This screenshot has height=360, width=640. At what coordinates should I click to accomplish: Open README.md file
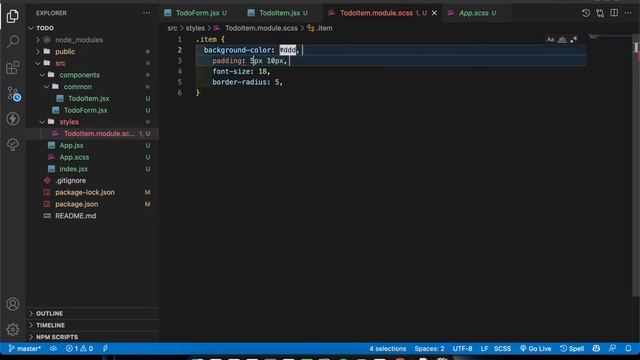point(76,216)
